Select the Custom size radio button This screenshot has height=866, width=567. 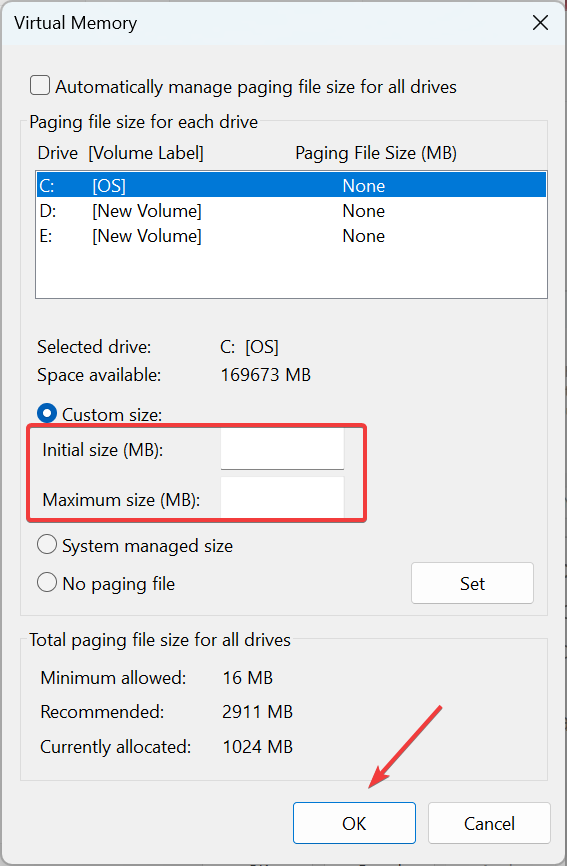[x=47, y=414]
